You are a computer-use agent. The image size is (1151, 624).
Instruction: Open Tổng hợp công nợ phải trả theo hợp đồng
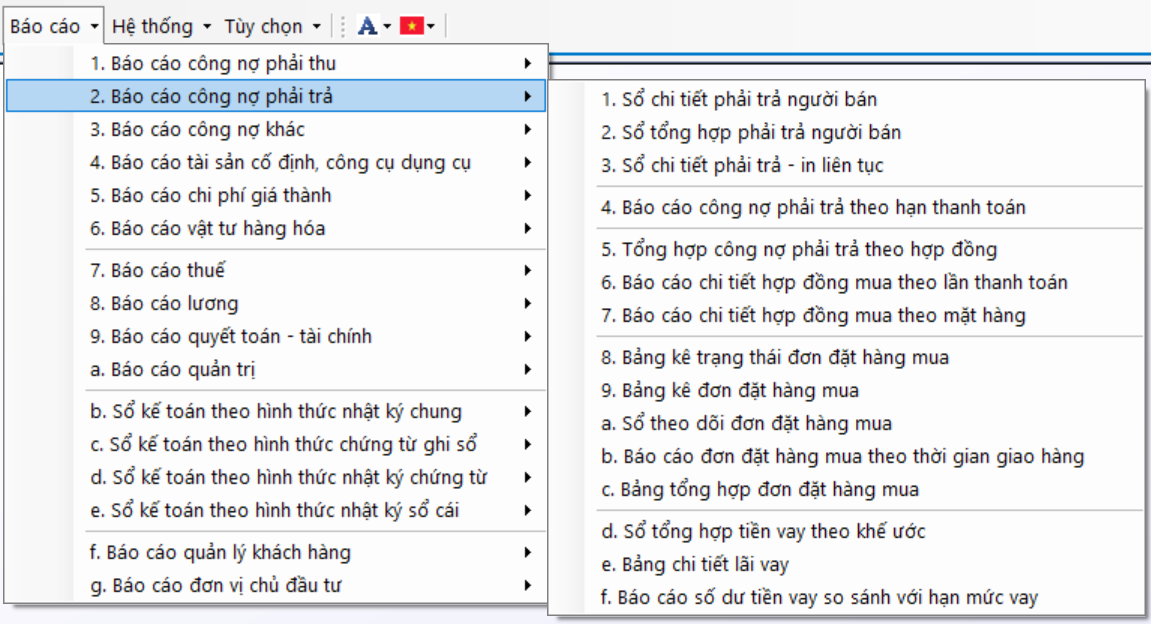[x=799, y=249]
